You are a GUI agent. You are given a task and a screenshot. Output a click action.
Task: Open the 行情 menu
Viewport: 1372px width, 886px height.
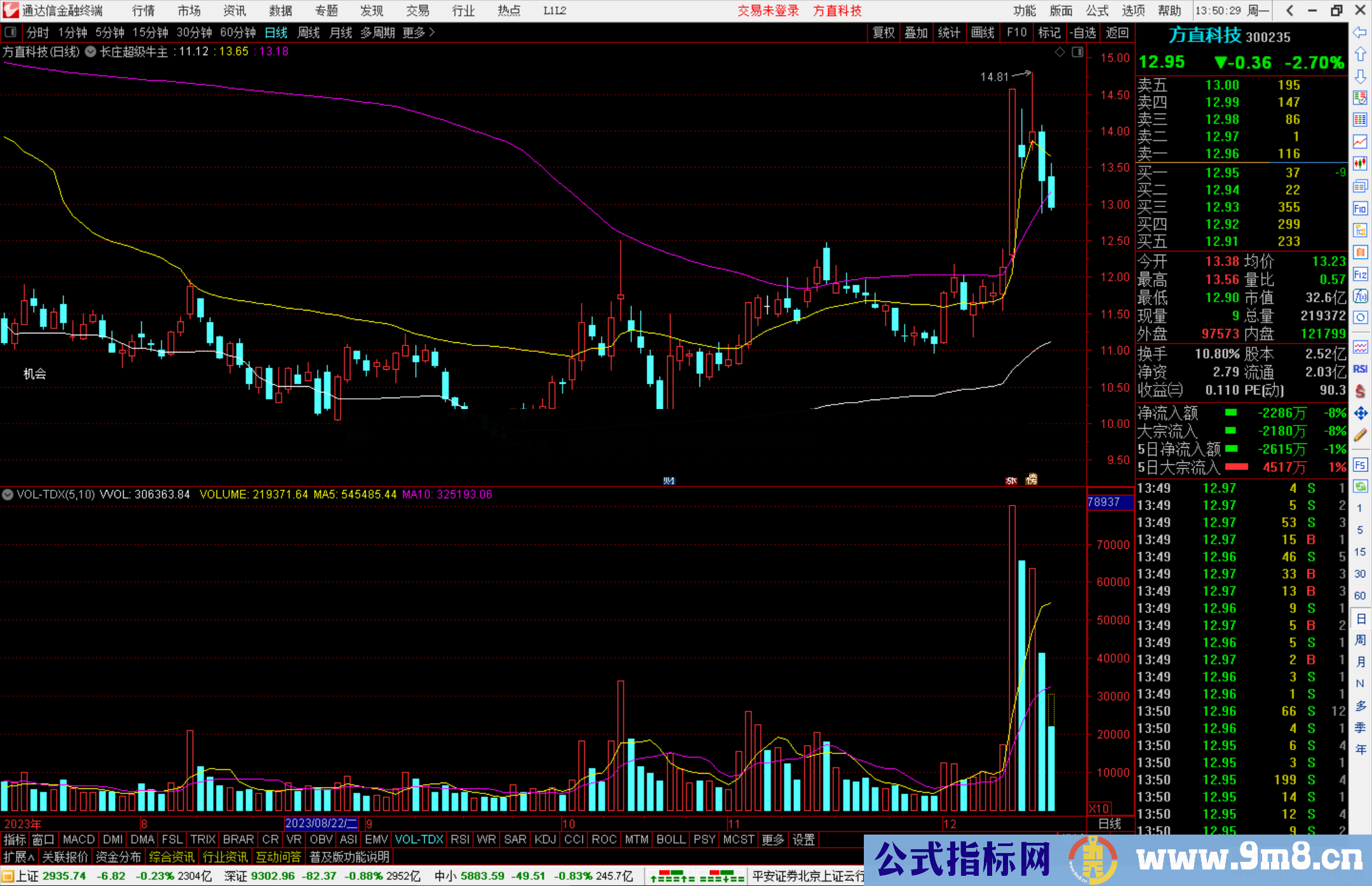tap(144, 11)
